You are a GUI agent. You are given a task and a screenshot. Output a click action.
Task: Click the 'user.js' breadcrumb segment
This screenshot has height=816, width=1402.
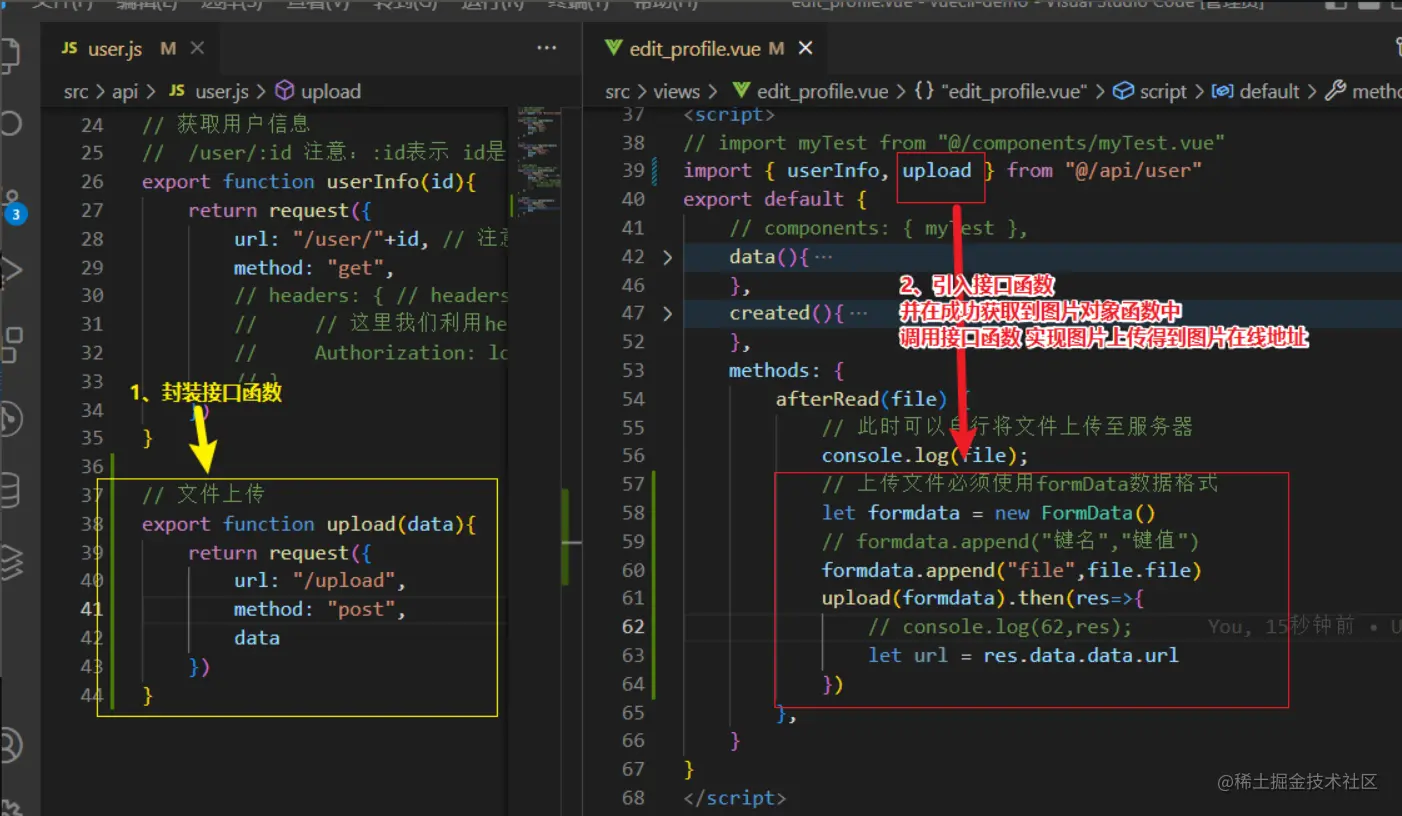[208, 91]
